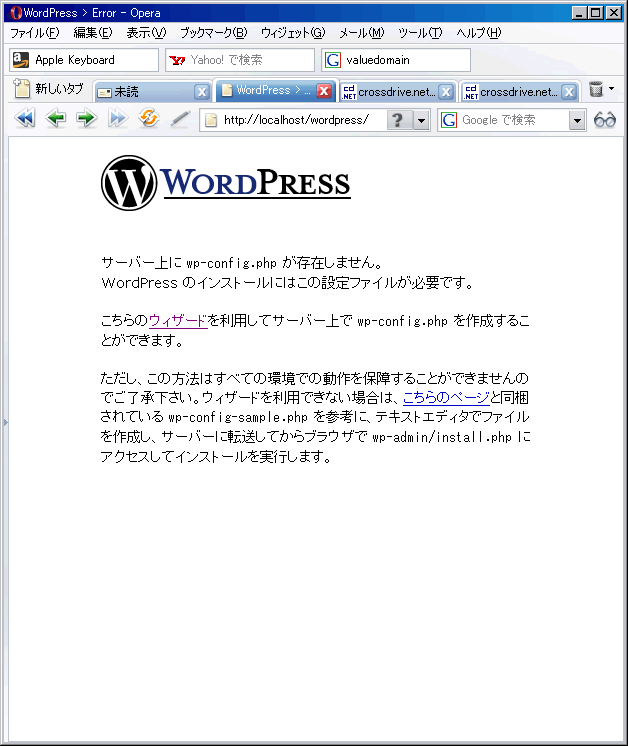Viewport: 628px width, 746px height.
Task: Open the ツール(T) menu
Action: (420, 33)
